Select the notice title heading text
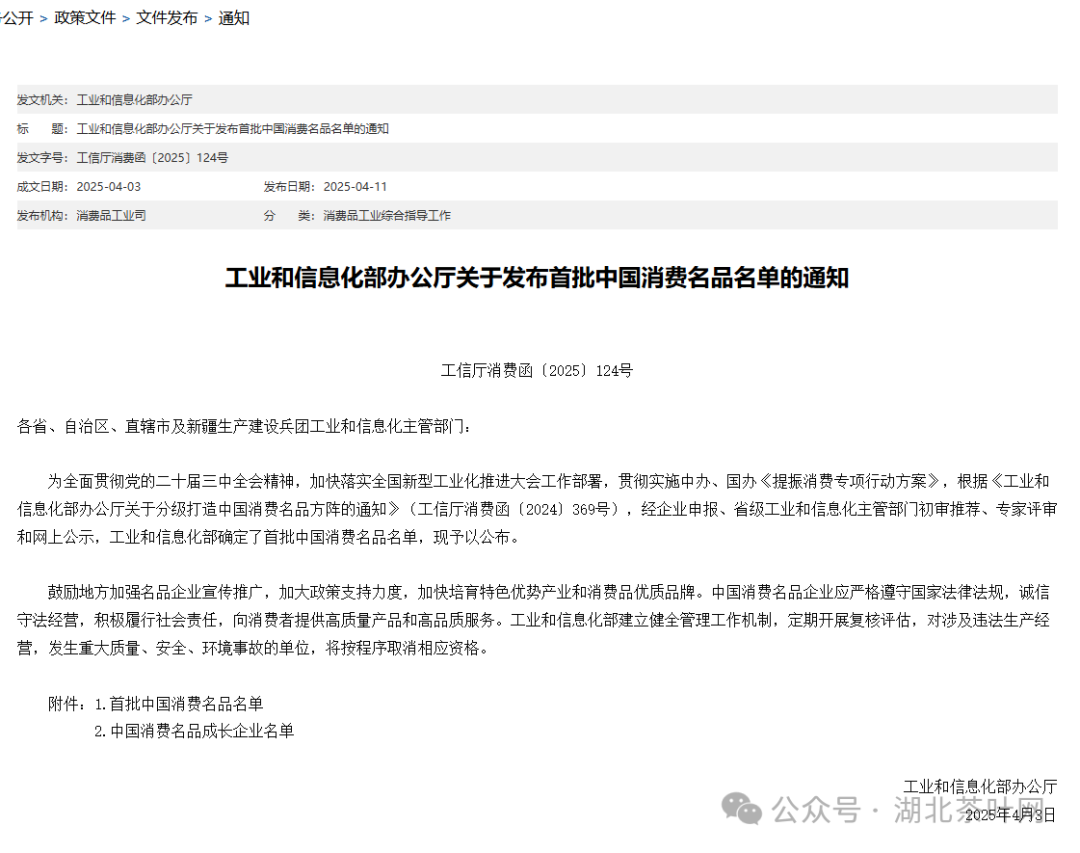The width and height of the screenshot is (1080, 853). click(537, 279)
